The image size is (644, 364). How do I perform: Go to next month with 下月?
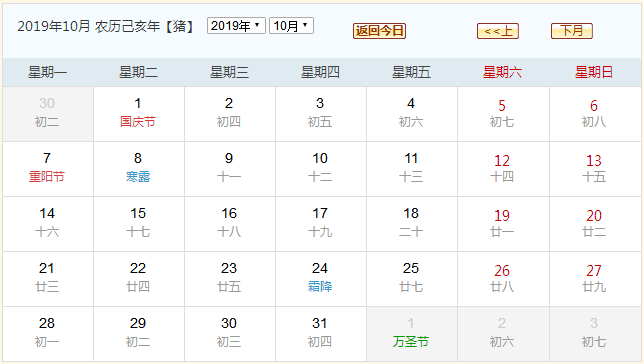572,31
